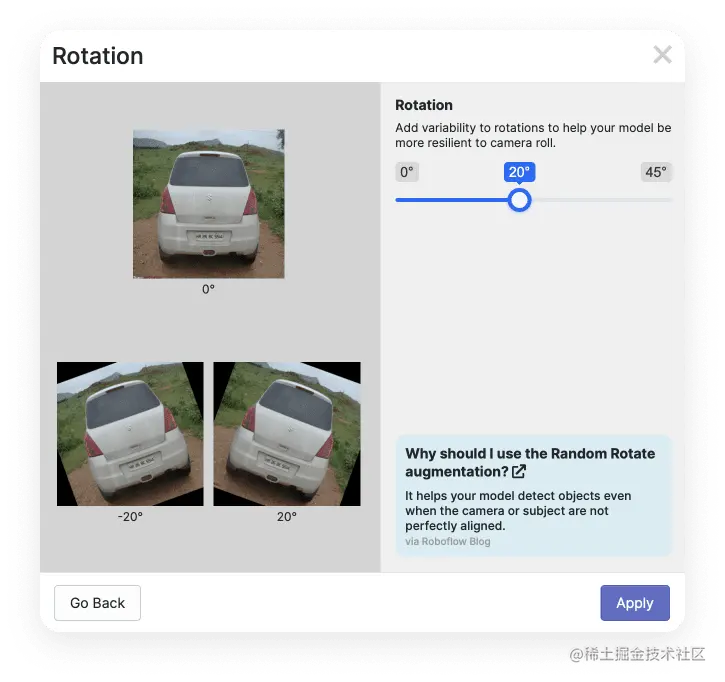Click the -20° caption under left preview
This screenshot has width=725, height=682.
click(130, 516)
